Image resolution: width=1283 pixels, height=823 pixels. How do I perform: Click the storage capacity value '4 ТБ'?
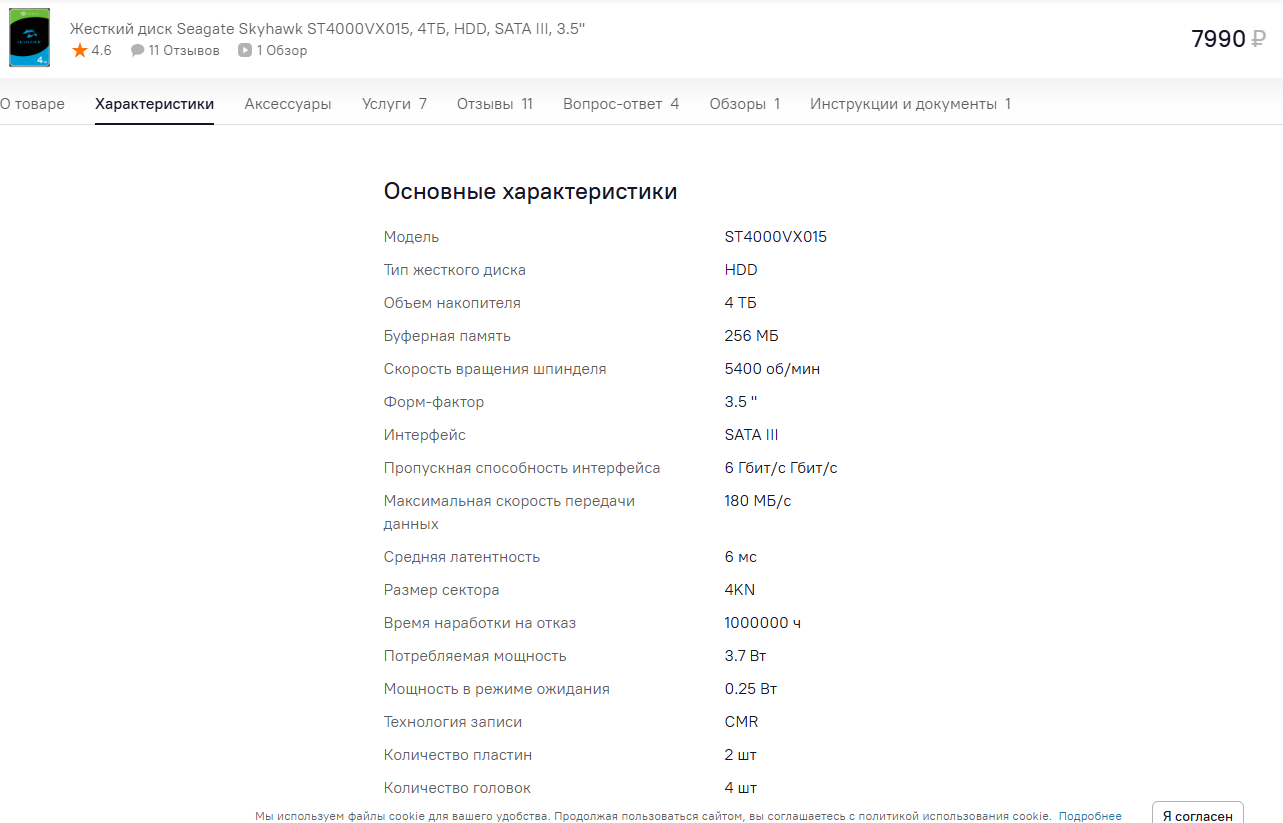[x=741, y=303]
